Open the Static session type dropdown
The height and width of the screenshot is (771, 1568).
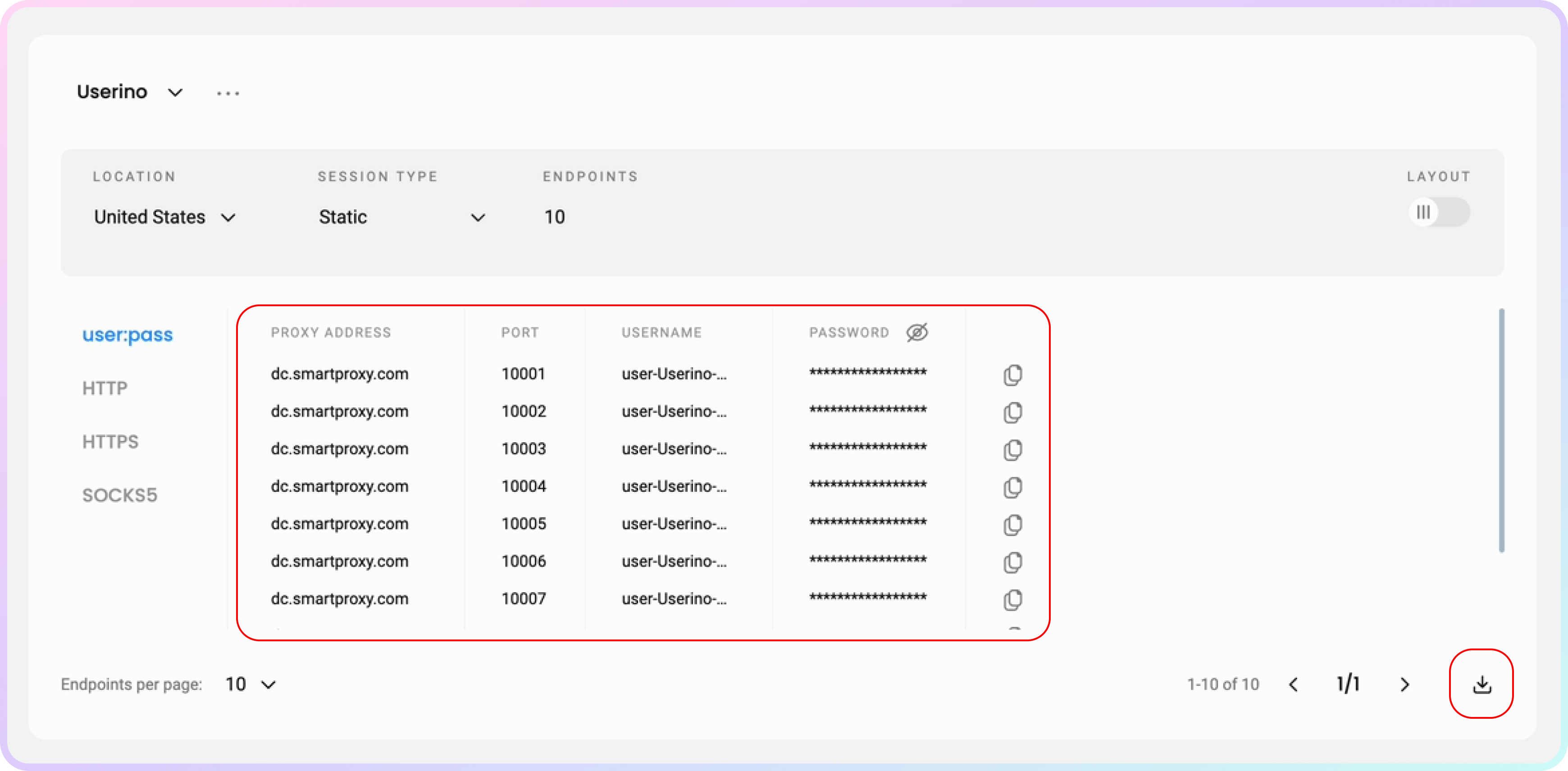point(402,217)
